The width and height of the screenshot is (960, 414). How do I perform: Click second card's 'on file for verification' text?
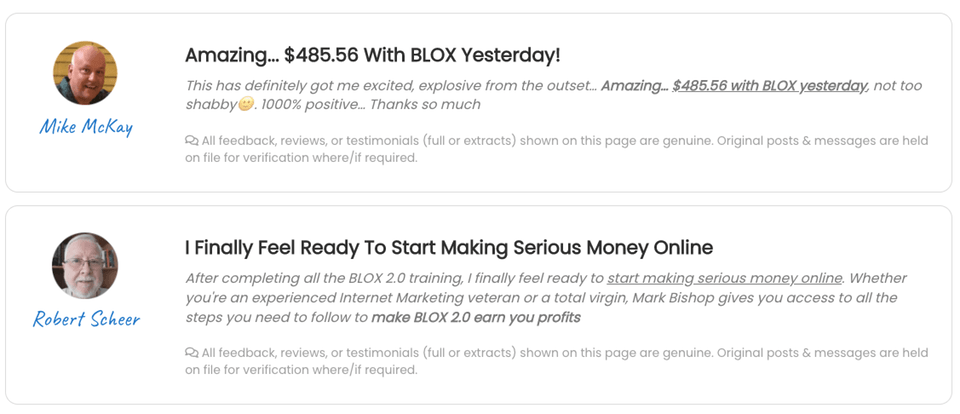coord(301,371)
